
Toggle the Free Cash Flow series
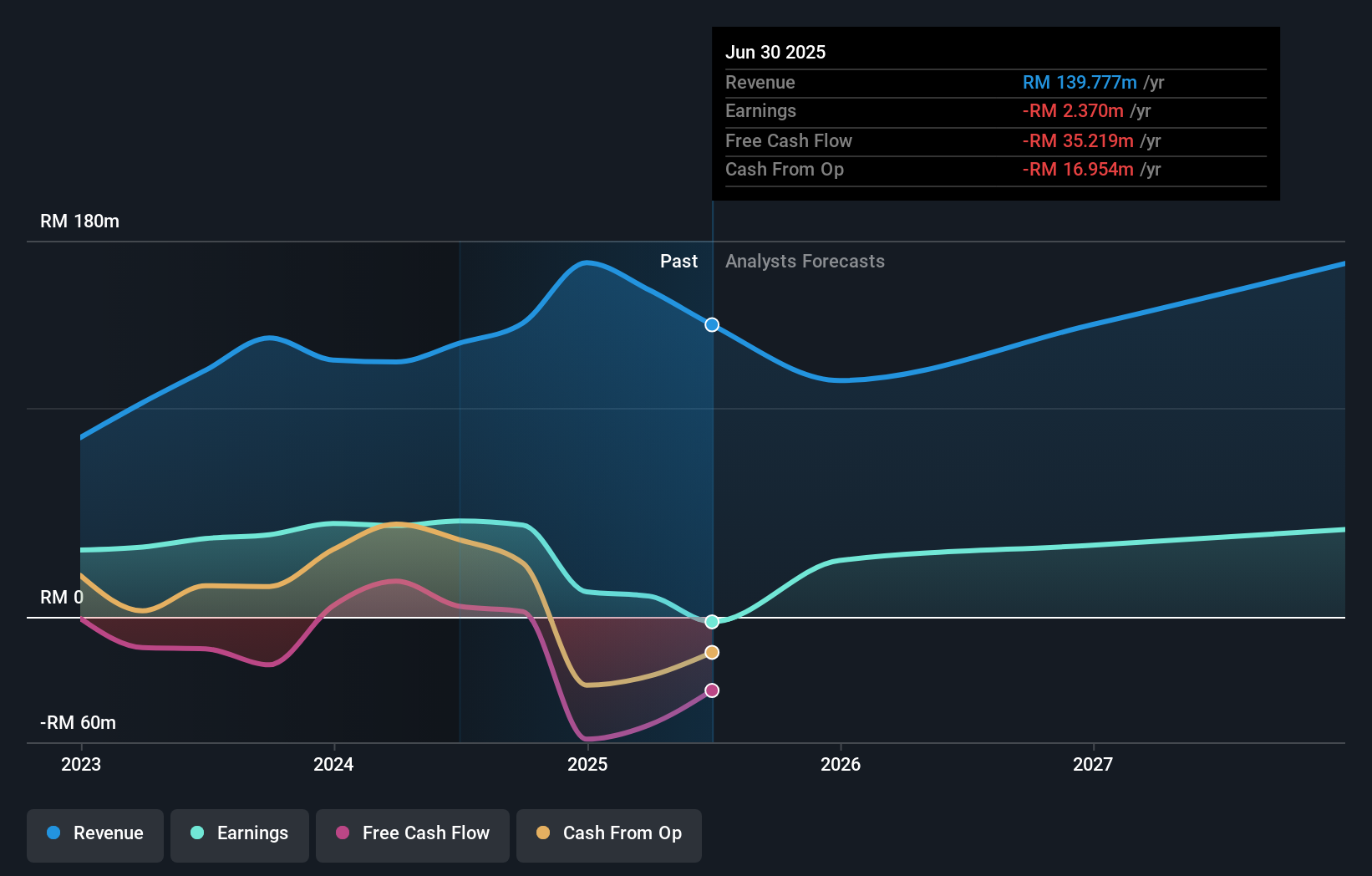[x=412, y=833]
